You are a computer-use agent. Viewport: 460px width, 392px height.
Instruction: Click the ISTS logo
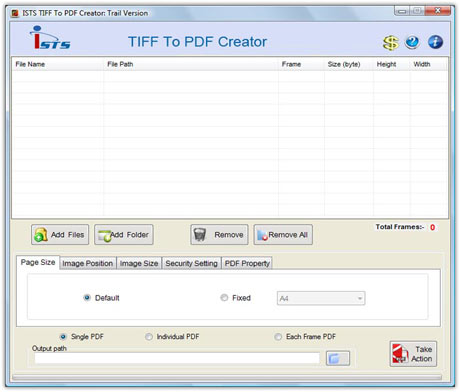50,38
